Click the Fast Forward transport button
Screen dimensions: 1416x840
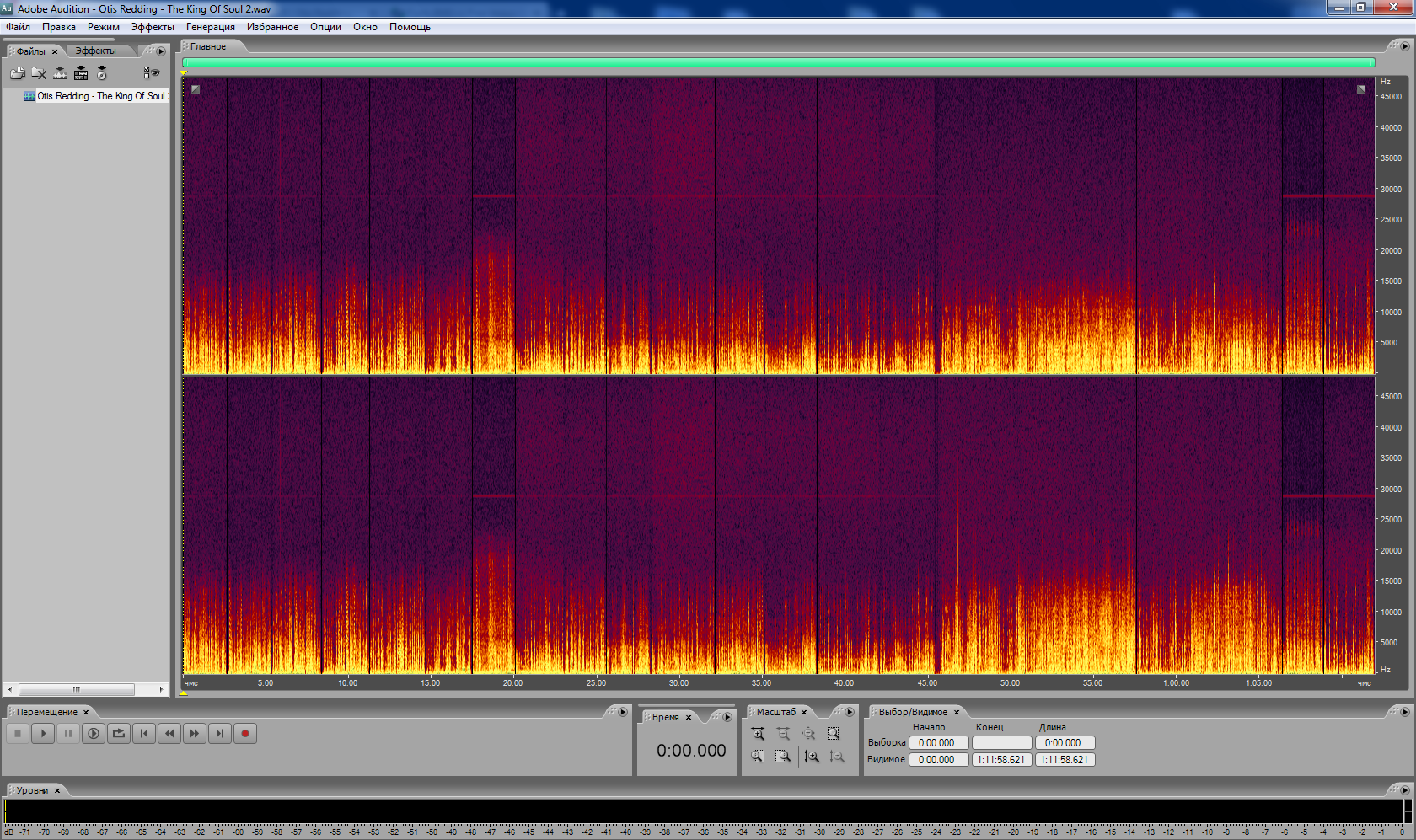coord(195,734)
